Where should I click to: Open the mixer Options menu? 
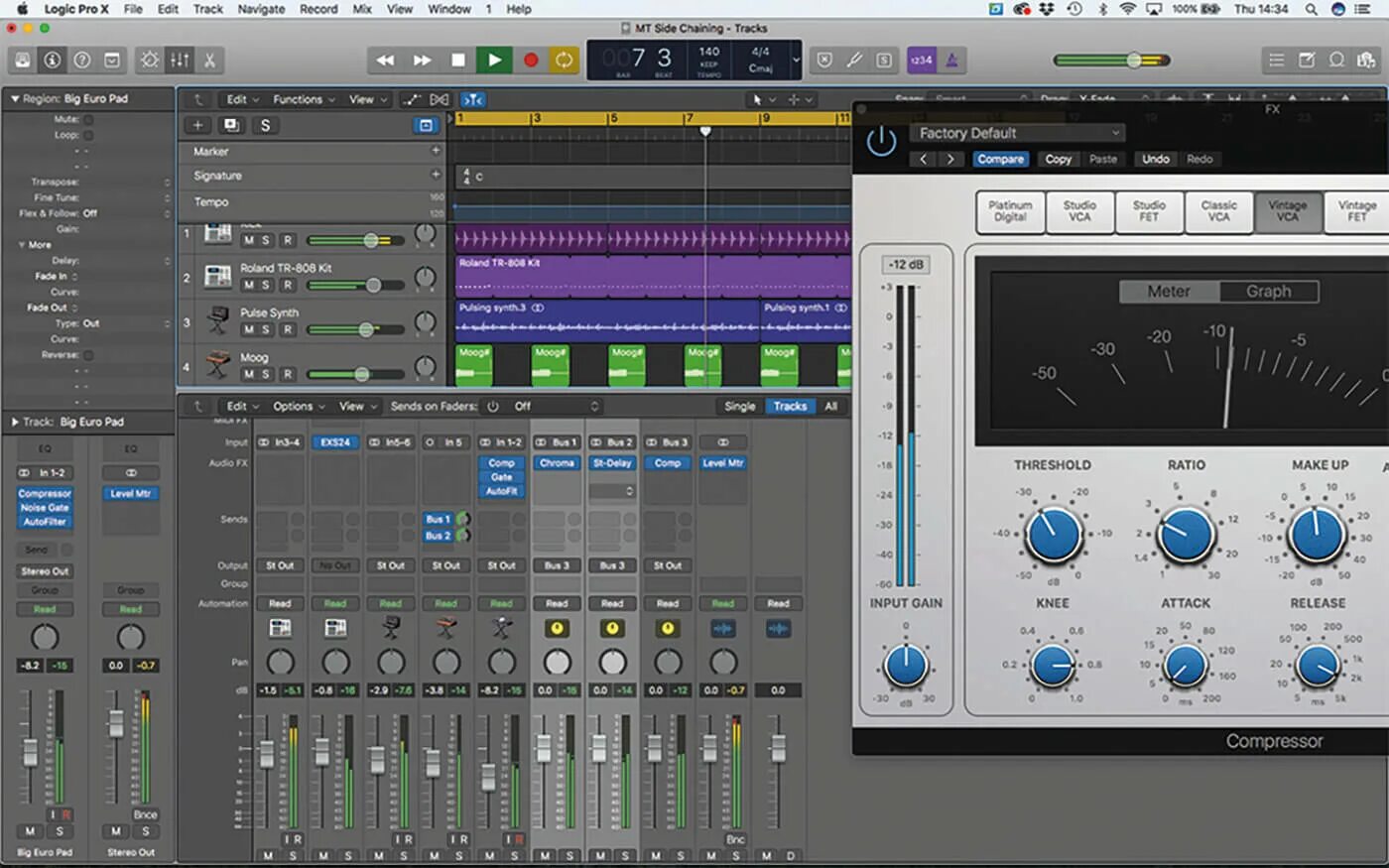[x=298, y=406]
